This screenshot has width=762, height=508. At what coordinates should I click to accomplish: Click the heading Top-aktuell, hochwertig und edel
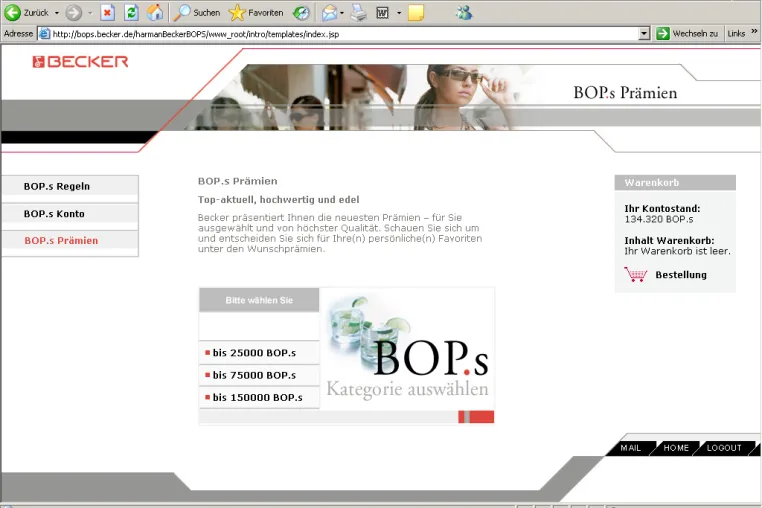coord(278,199)
